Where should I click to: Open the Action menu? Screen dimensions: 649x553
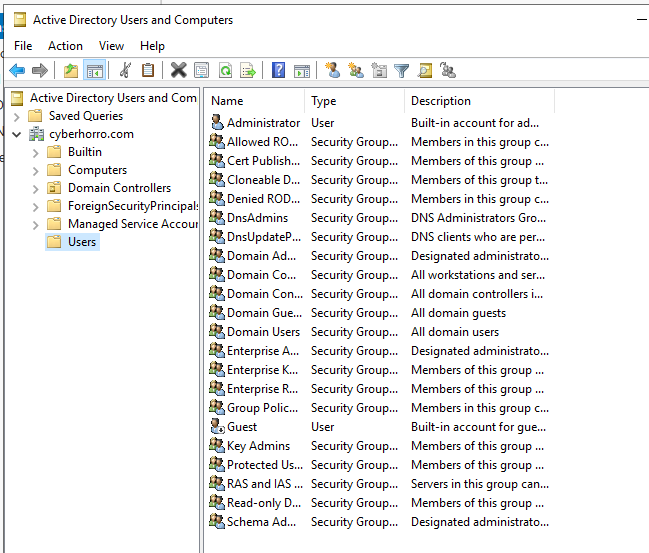click(x=65, y=46)
